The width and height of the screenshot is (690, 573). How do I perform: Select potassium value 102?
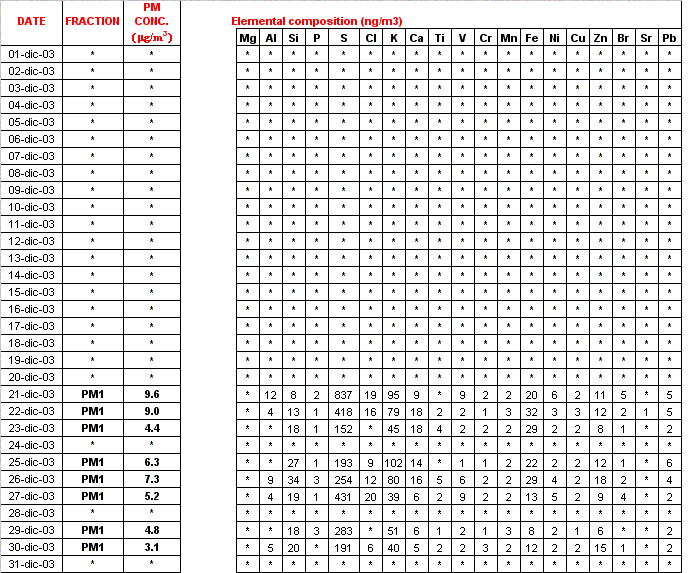point(393,463)
